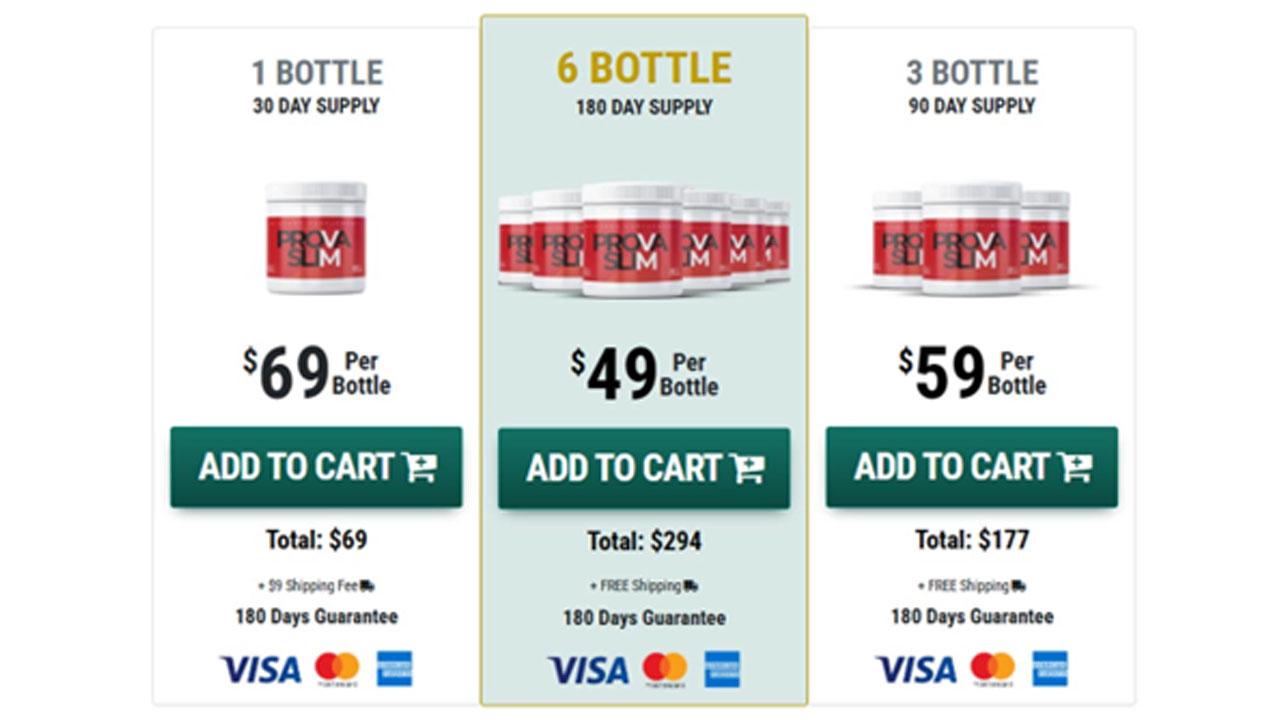Click FREE Shipping truck icon under 6 Bottle

pyautogui.click(x=692, y=587)
